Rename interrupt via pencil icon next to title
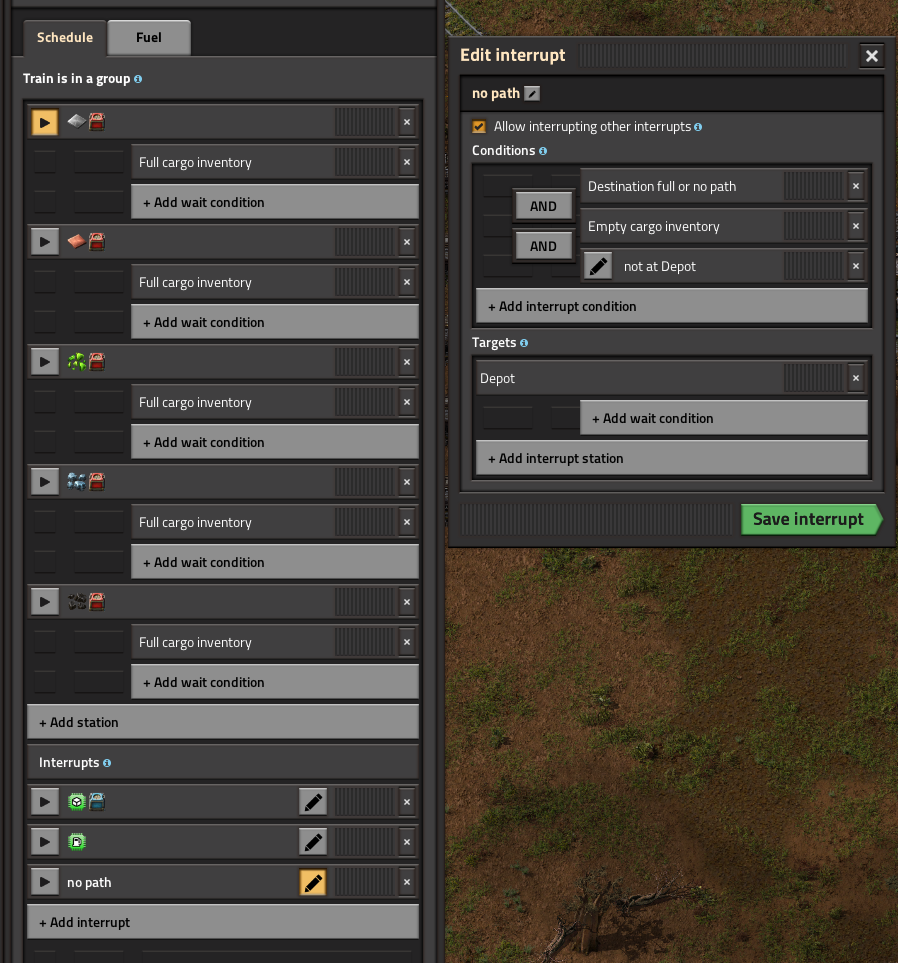Screen dimensions: 898x963 click(x=532, y=94)
